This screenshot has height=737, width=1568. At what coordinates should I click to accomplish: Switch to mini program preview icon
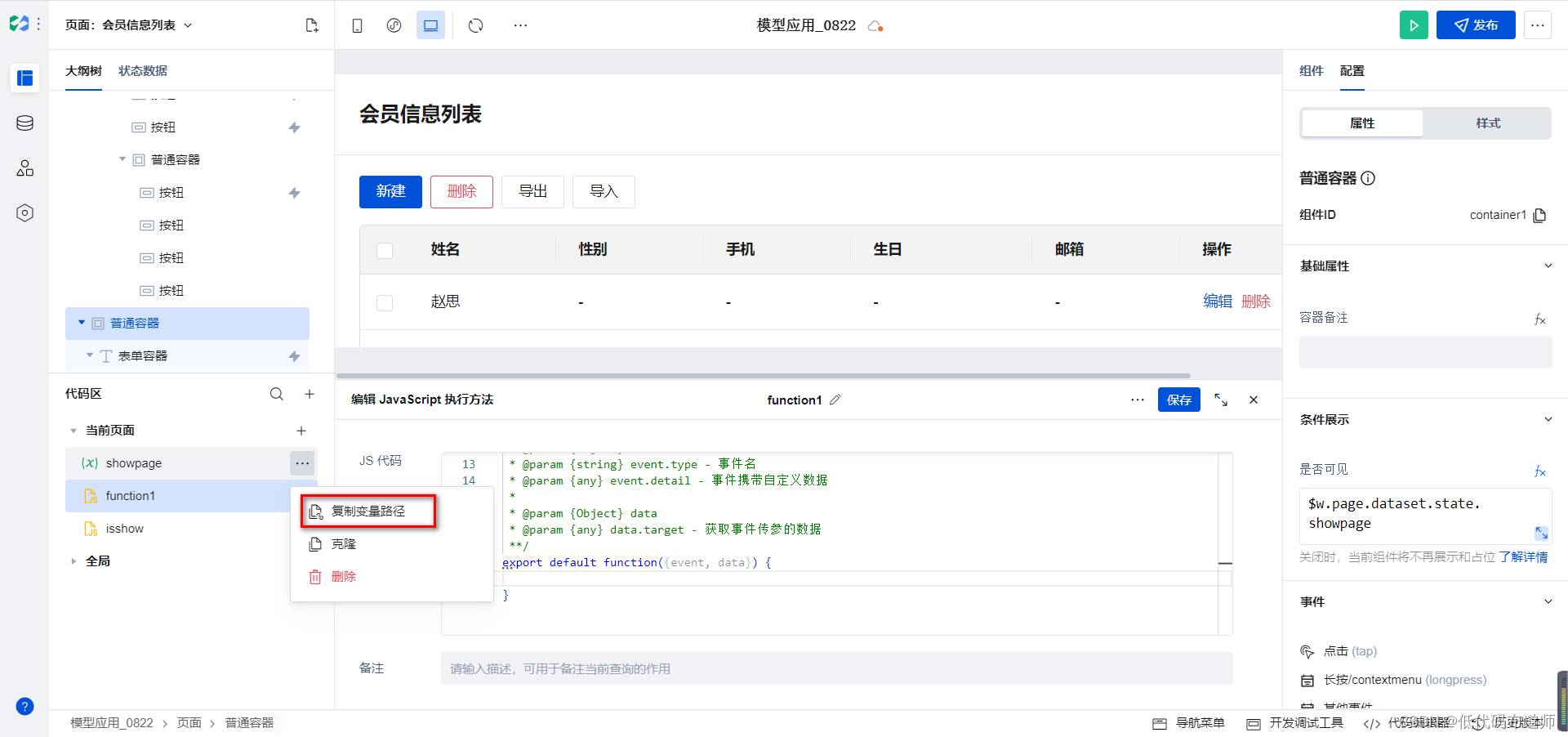pyautogui.click(x=394, y=25)
